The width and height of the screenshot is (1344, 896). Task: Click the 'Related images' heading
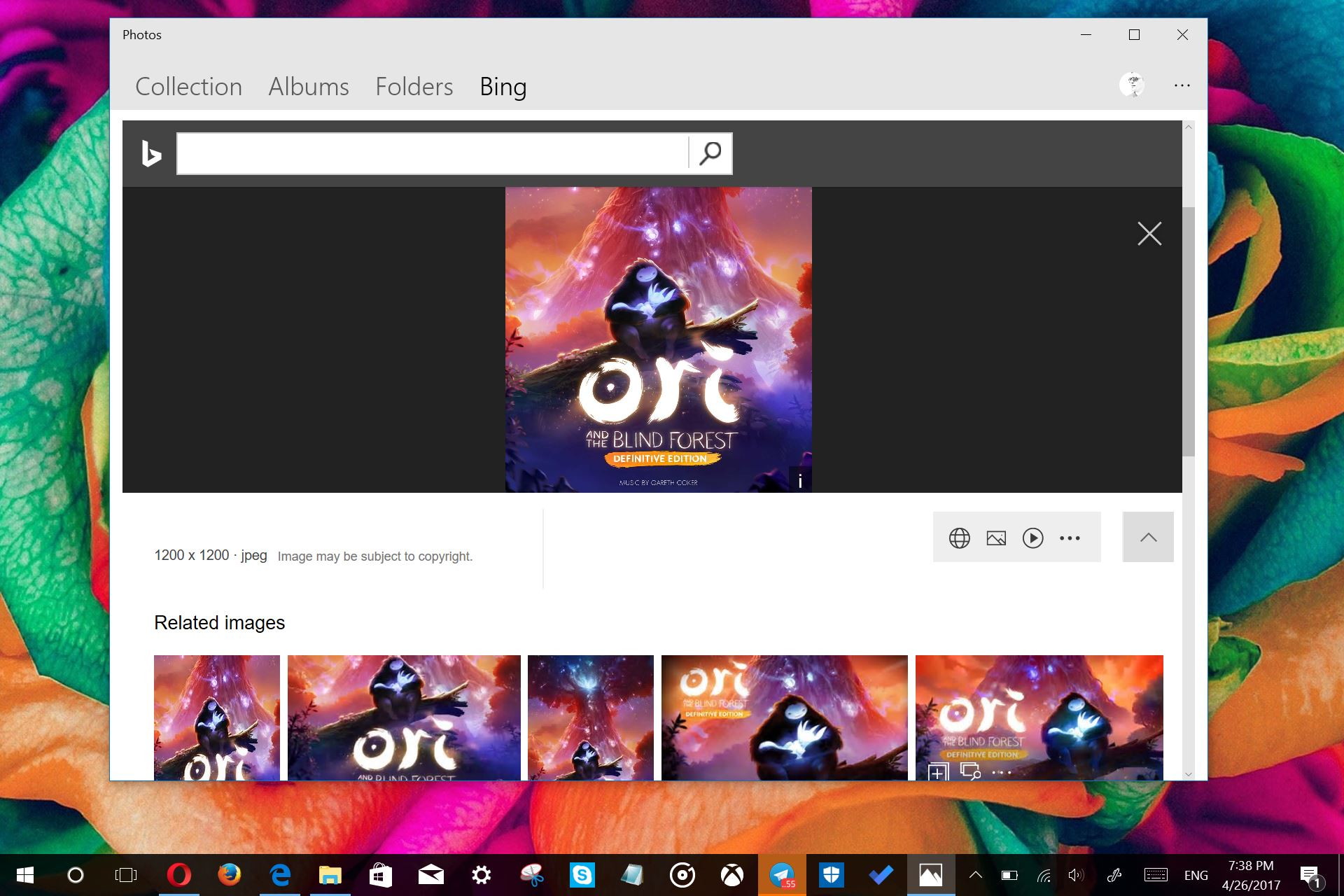(x=219, y=623)
